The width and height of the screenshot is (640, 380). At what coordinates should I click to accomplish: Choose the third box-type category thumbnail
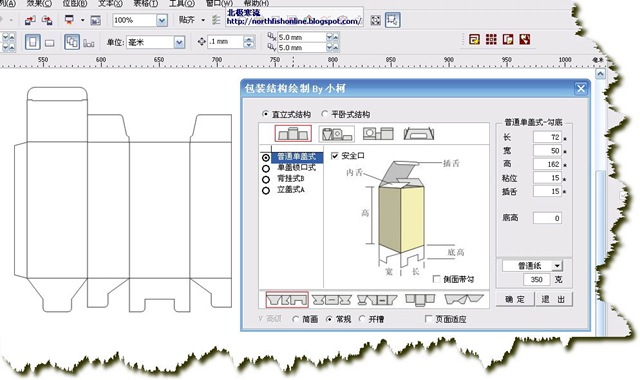pos(378,133)
